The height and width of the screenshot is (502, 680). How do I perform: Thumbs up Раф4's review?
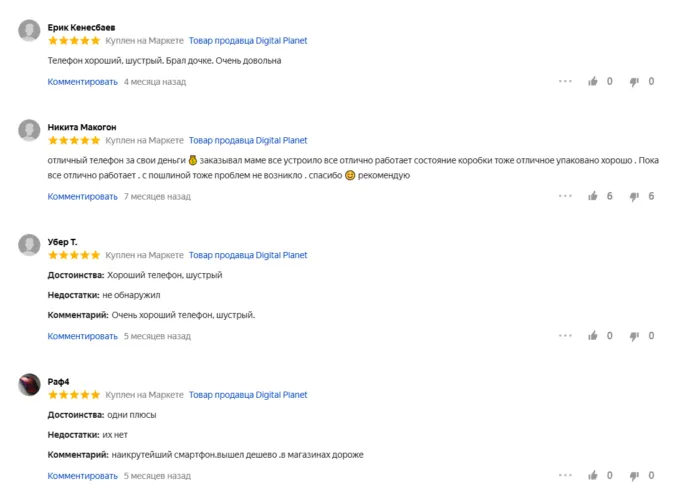click(x=593, y=476)
